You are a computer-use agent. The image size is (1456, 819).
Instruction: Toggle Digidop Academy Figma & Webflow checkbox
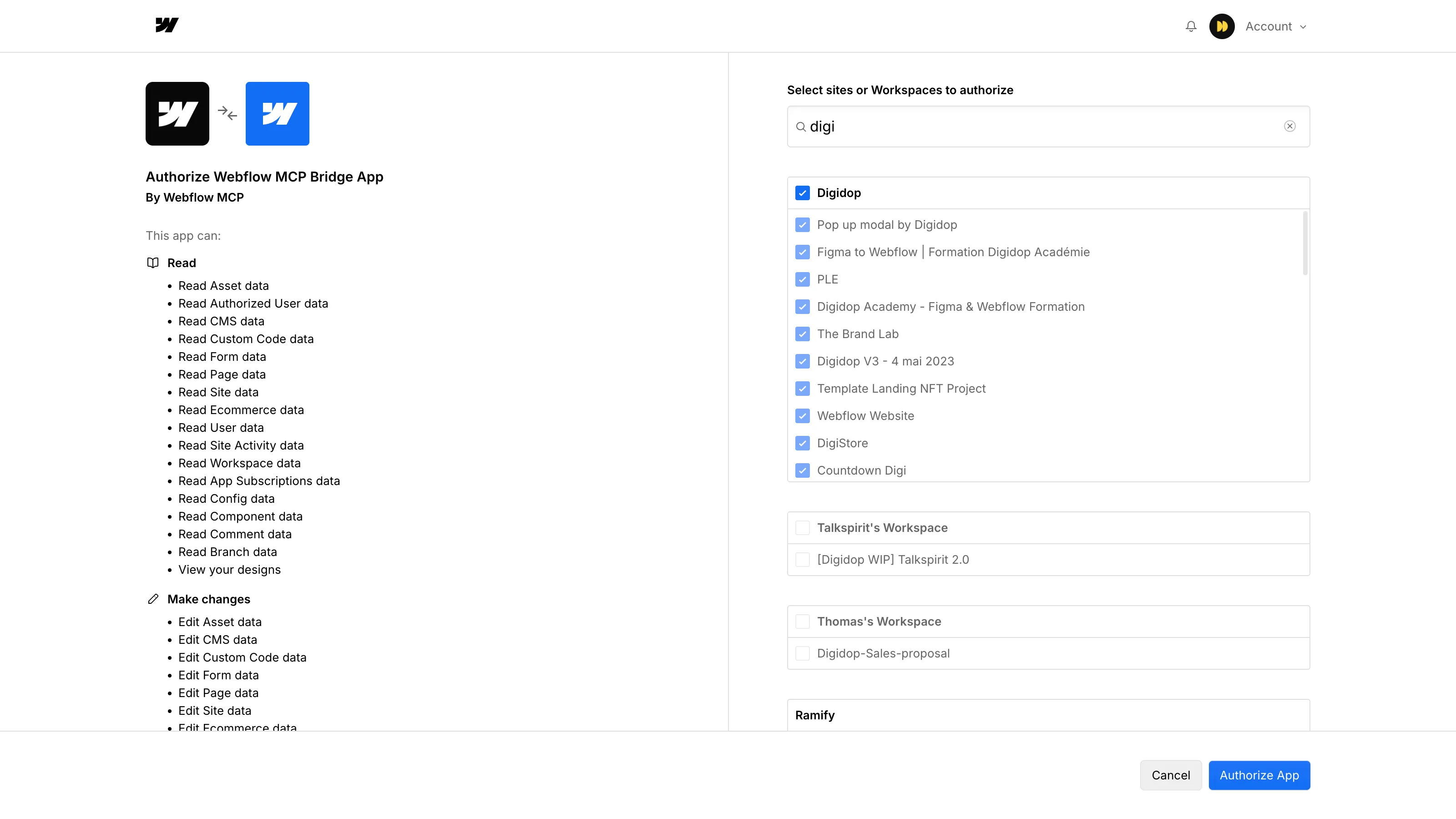click(x=803, y=307)
